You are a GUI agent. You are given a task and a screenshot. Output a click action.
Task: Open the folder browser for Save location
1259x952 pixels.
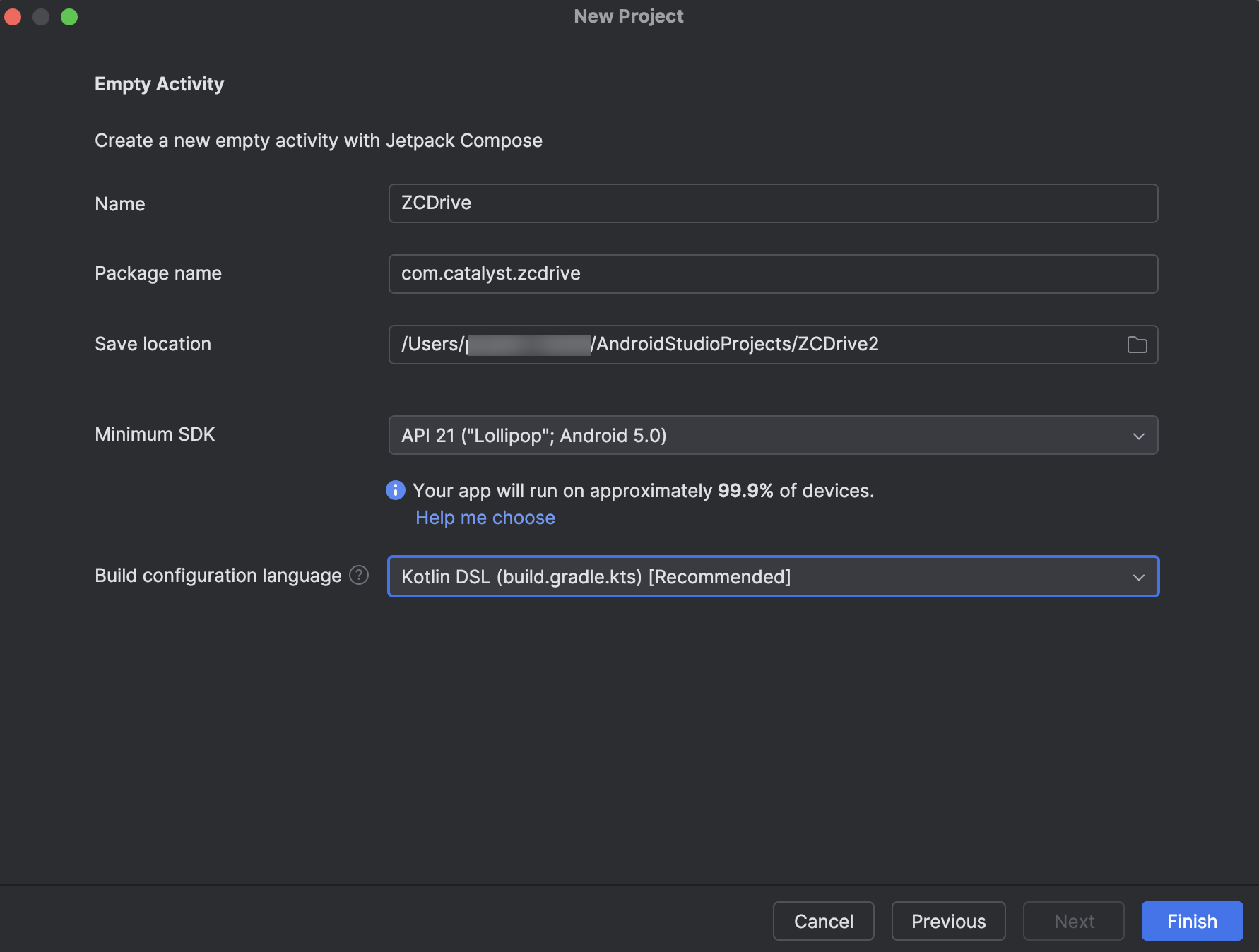[x=1137, y=345]
